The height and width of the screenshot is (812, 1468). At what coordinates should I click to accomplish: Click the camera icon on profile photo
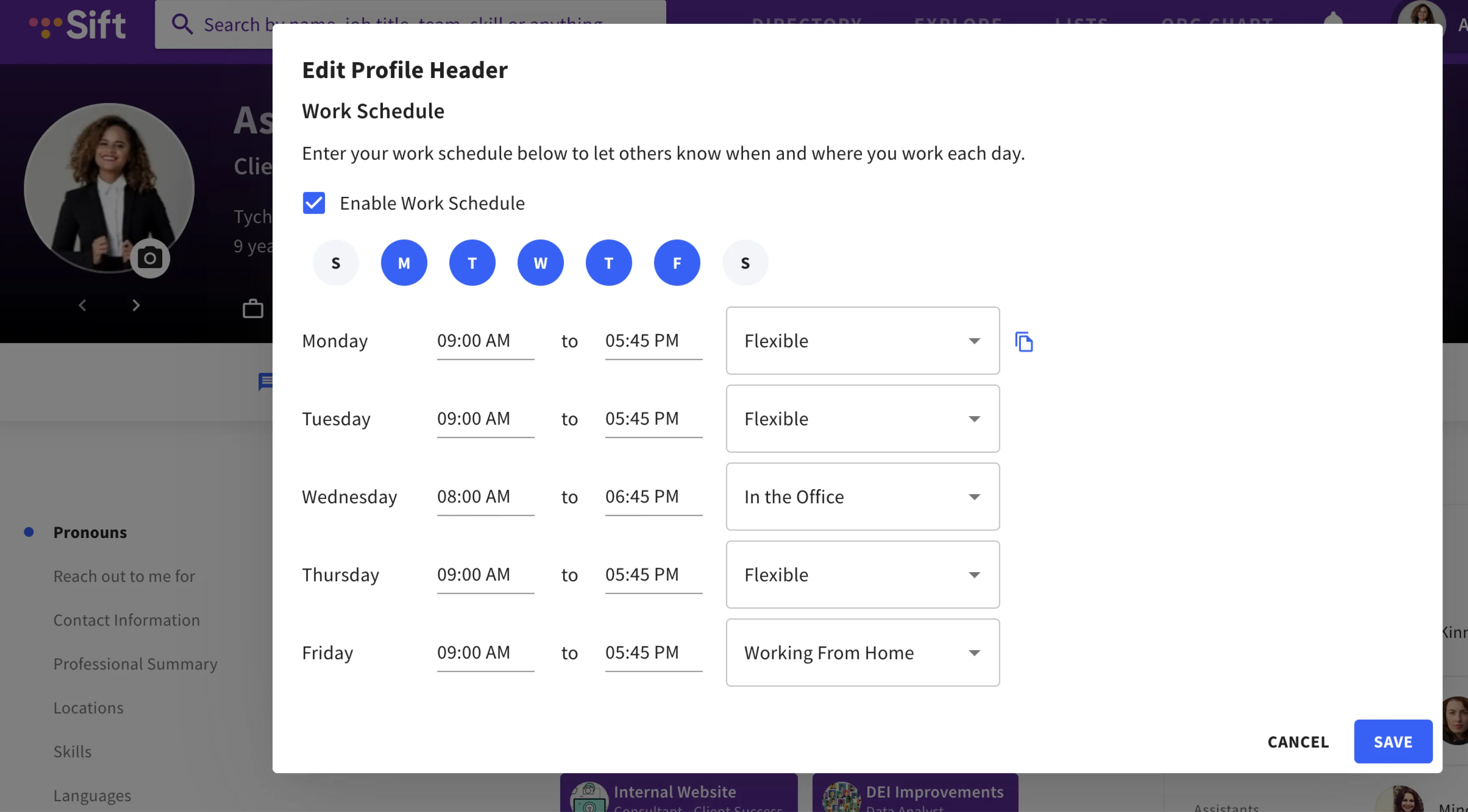150,259
